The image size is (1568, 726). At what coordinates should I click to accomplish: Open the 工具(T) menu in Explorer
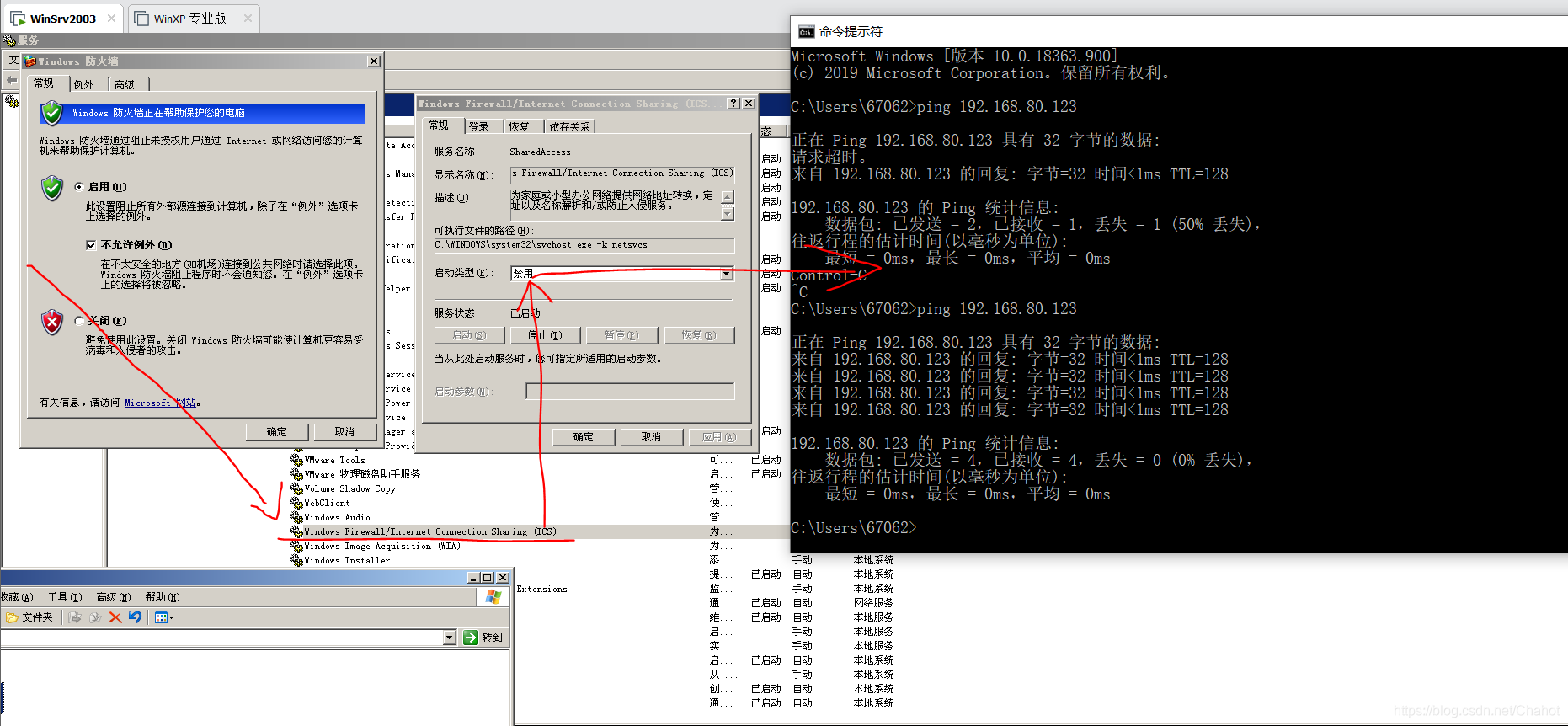click(x=65, y=597)
